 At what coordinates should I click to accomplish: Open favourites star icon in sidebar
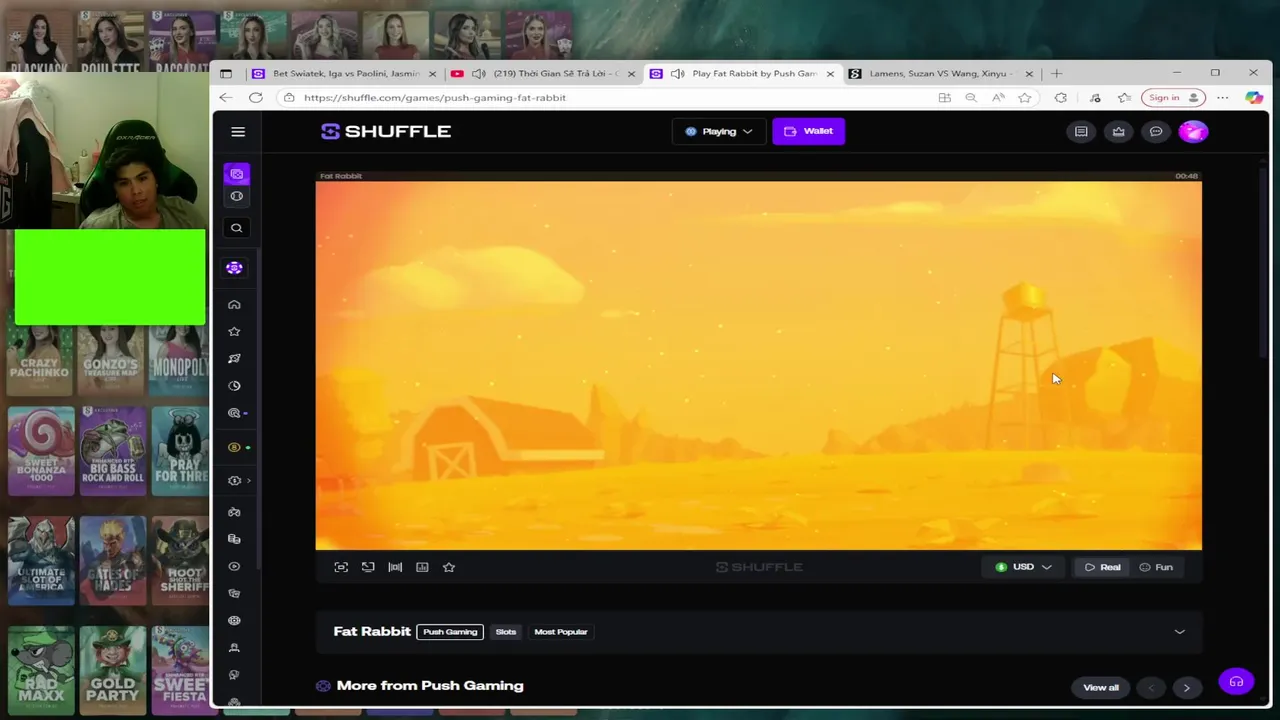[x=234, y=331]
